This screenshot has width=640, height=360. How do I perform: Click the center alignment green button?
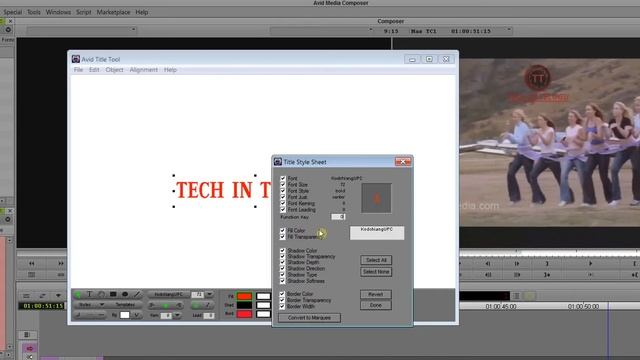pos(165,305)
